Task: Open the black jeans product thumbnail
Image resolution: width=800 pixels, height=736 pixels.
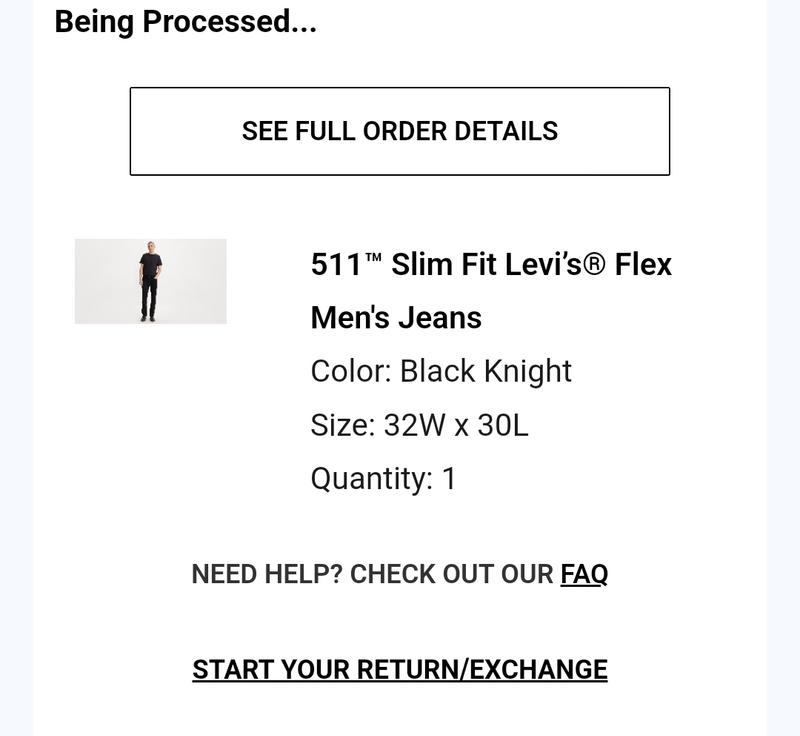Action: pos(151,281)
